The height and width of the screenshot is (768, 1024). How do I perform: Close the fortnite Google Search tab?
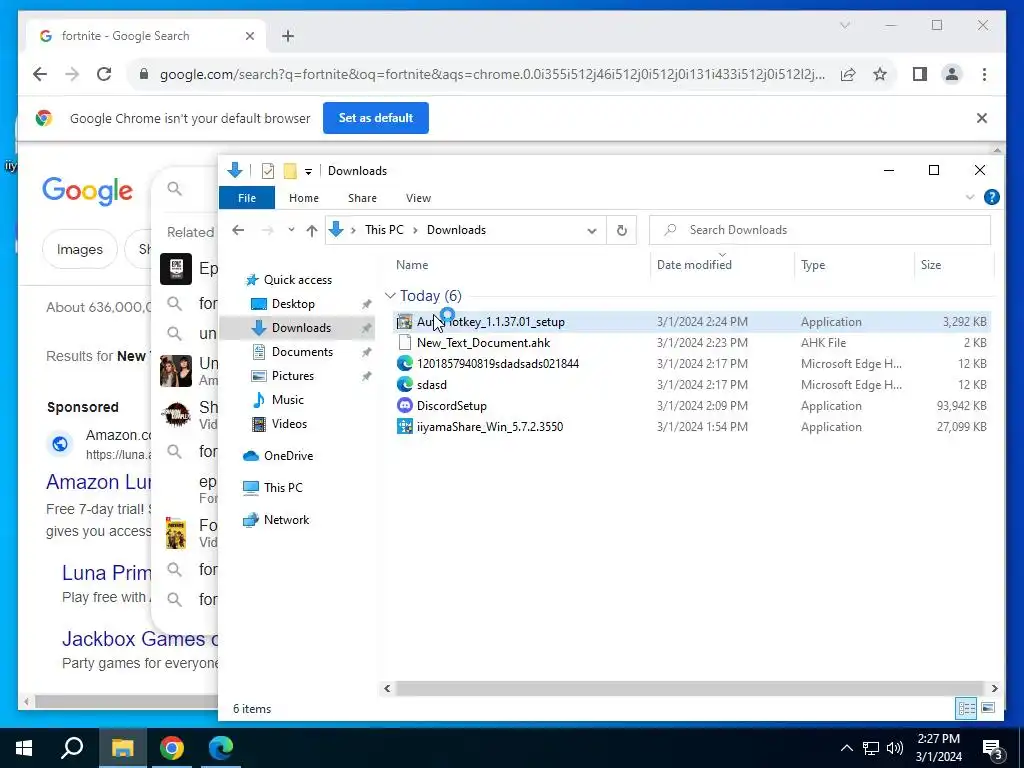tap(249, 37)
